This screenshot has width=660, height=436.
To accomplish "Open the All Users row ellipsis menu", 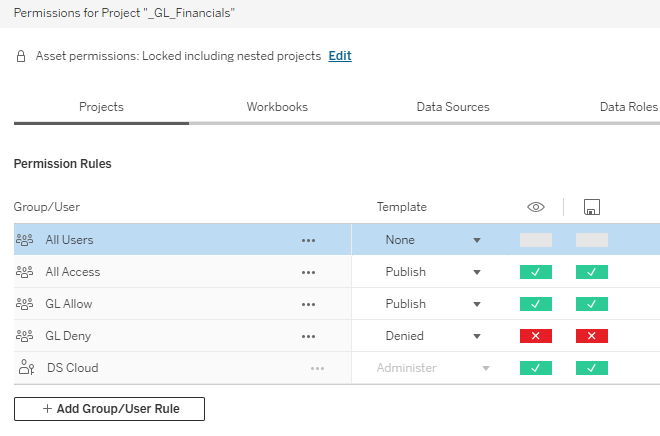I will point(308,240).
